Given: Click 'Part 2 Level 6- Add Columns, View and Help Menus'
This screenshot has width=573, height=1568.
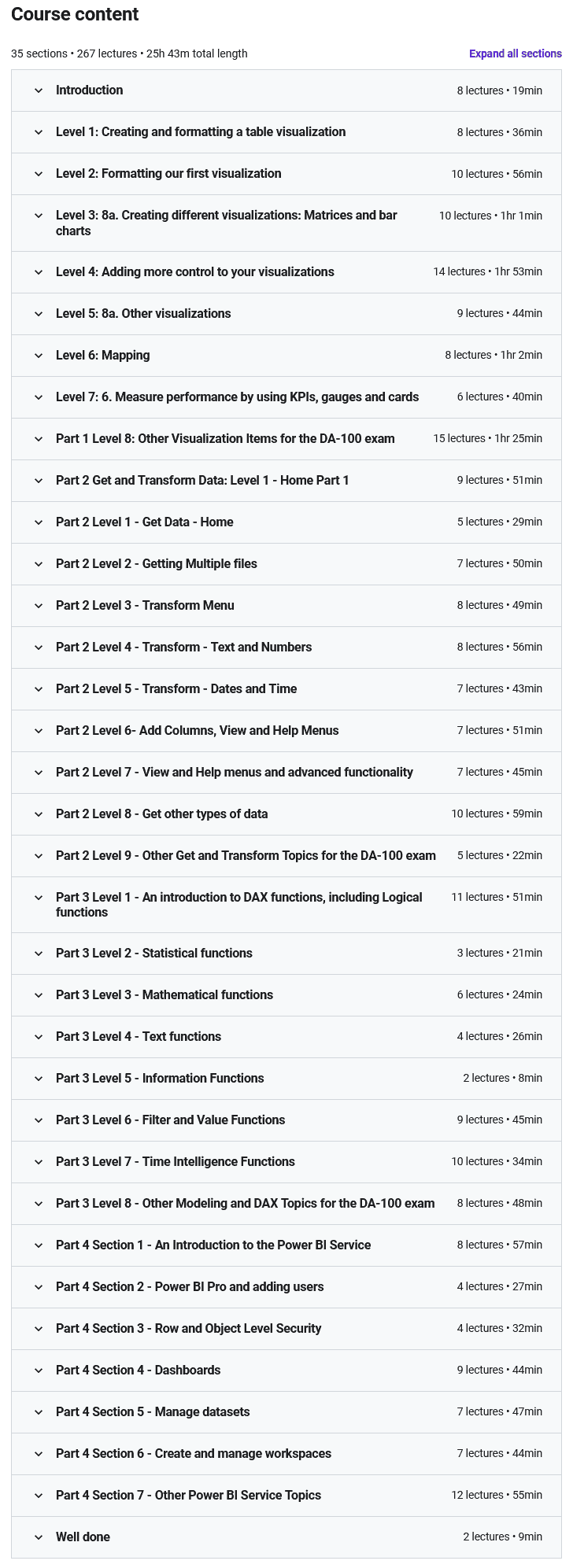Looking at the screenshot, I should pos(198,730).
